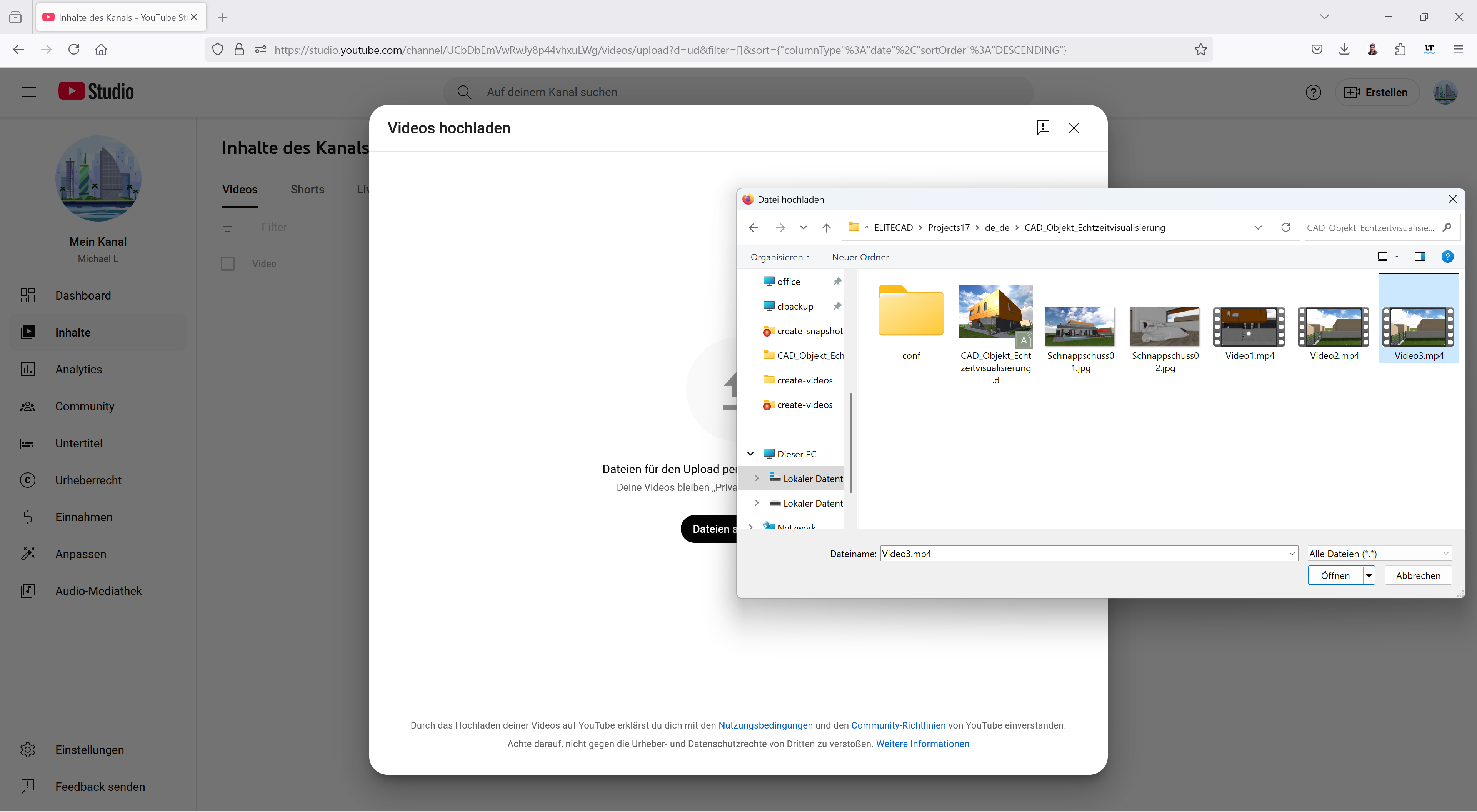The height and width of the screenshot is (812, 1477).
Task: Toggle the preview pane in file dialog
Action: point(1420,257)
